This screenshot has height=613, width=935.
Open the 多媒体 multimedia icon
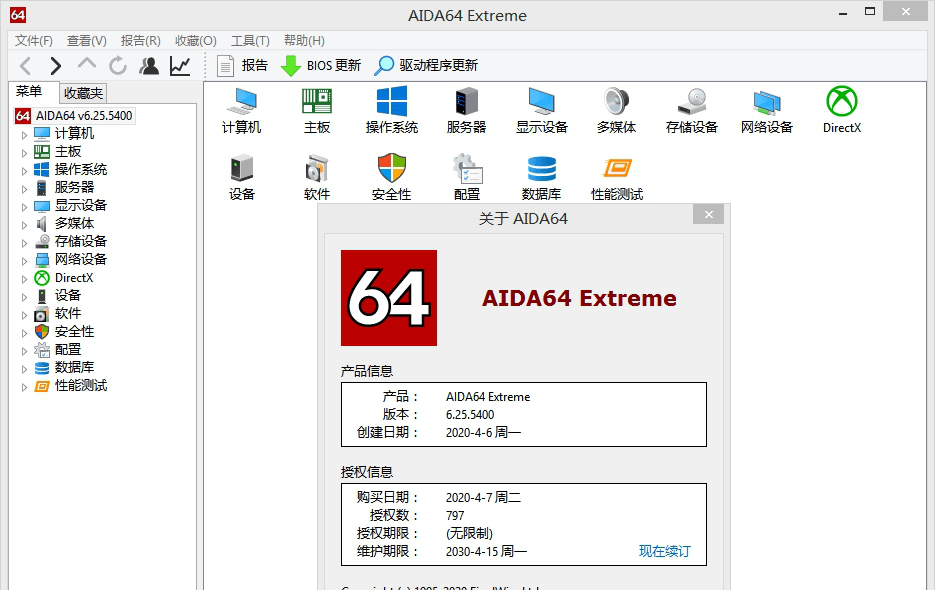click(x=616, y=108)
